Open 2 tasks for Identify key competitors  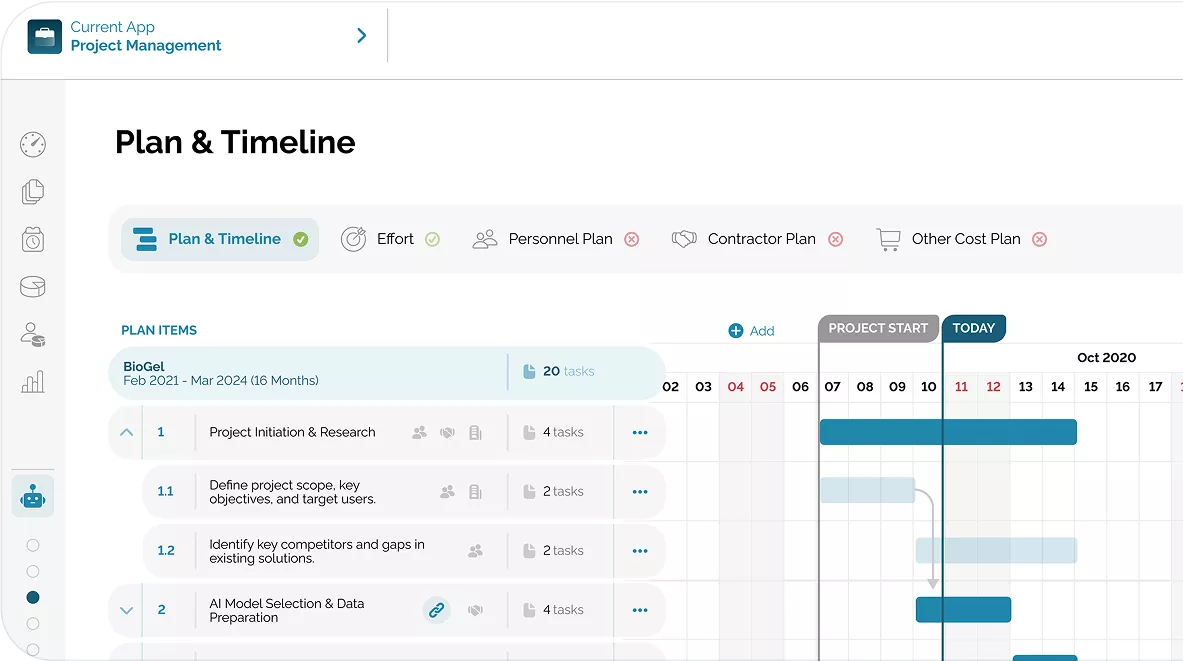pyautogui.click(x=554, y=551)
